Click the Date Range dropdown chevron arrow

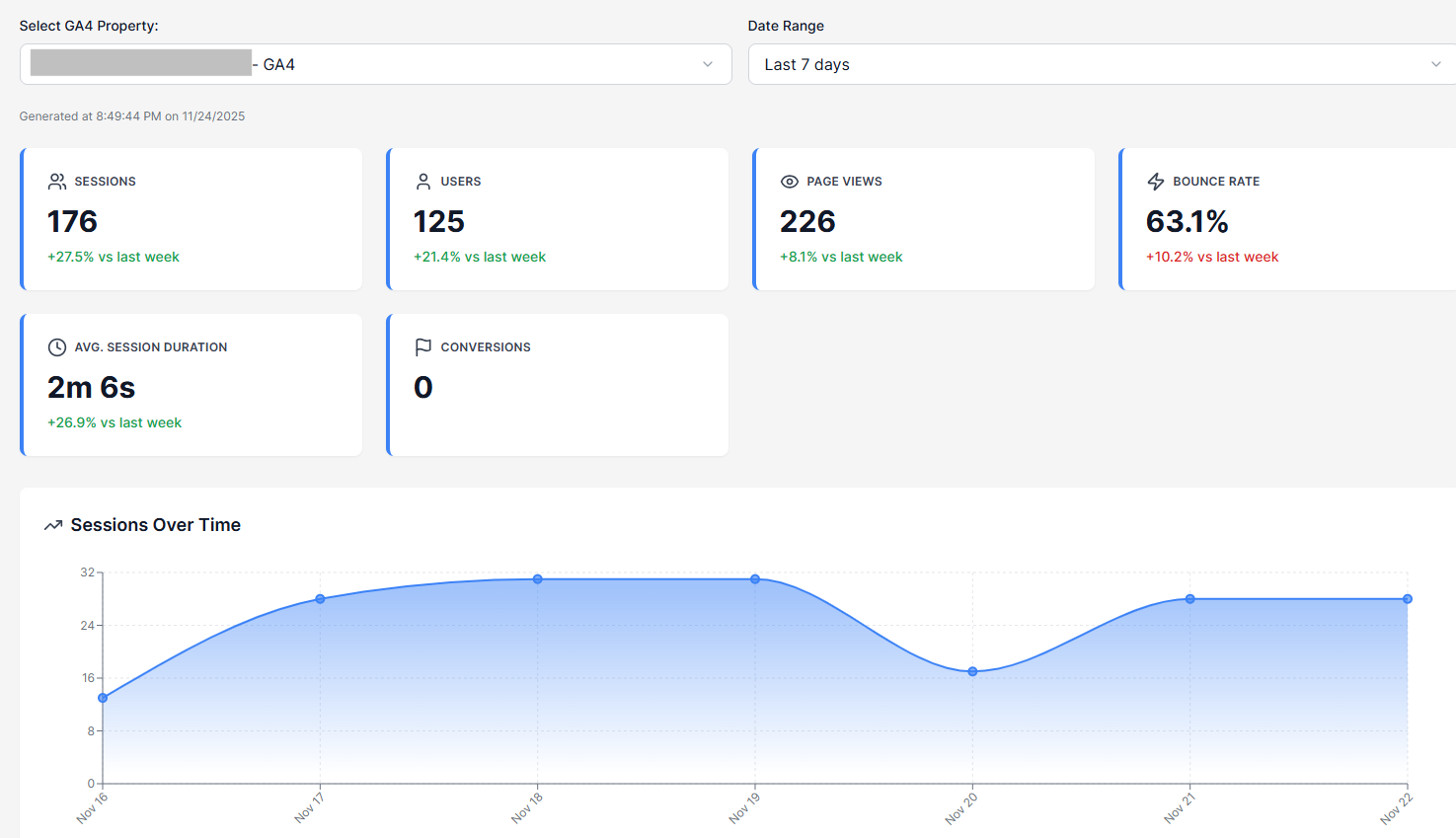tap(1435, 64)
